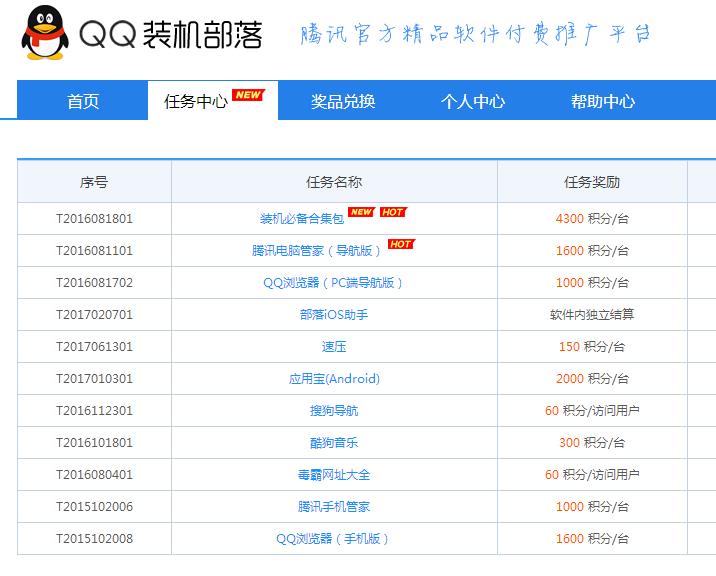Click the NEW badge on 任务中心 tab
The image size is (716, 576).
[x=248, y=95]
